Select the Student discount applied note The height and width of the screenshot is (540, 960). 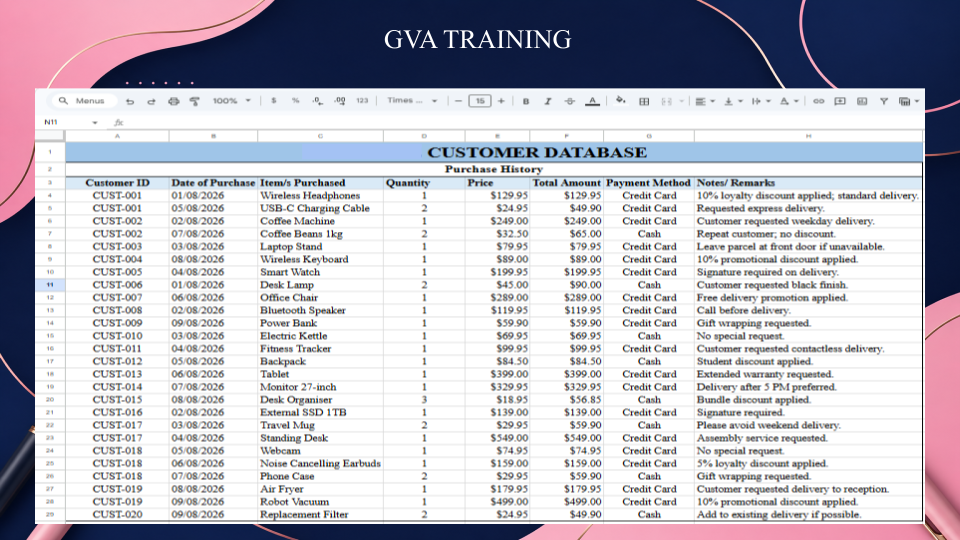(808, 361)
